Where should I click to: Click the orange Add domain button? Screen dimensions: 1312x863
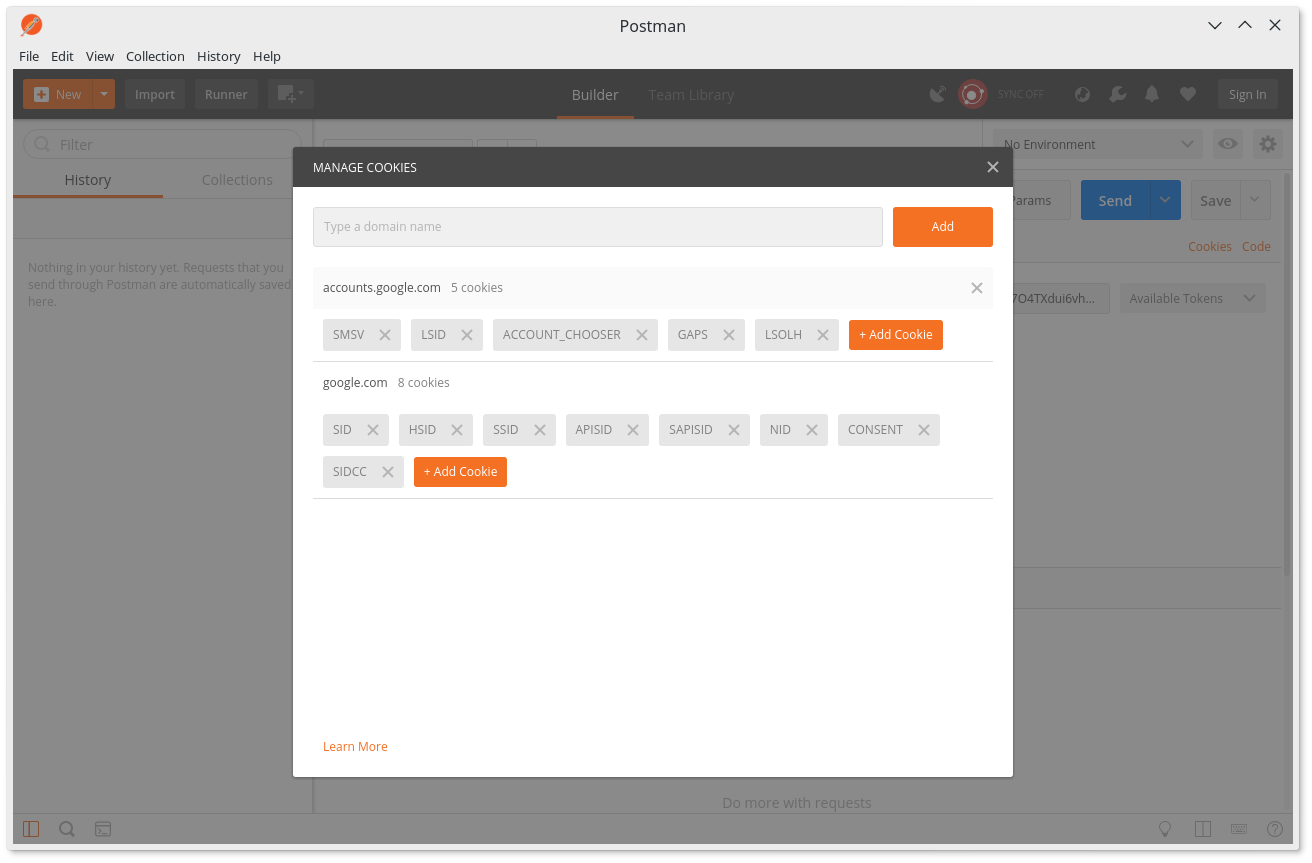pyautogui.click(x=943, y=227)
